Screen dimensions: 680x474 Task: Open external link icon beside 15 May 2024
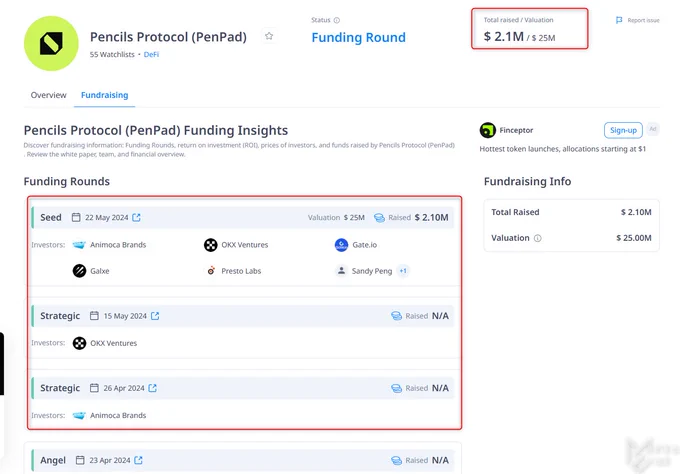coord(155,316)
